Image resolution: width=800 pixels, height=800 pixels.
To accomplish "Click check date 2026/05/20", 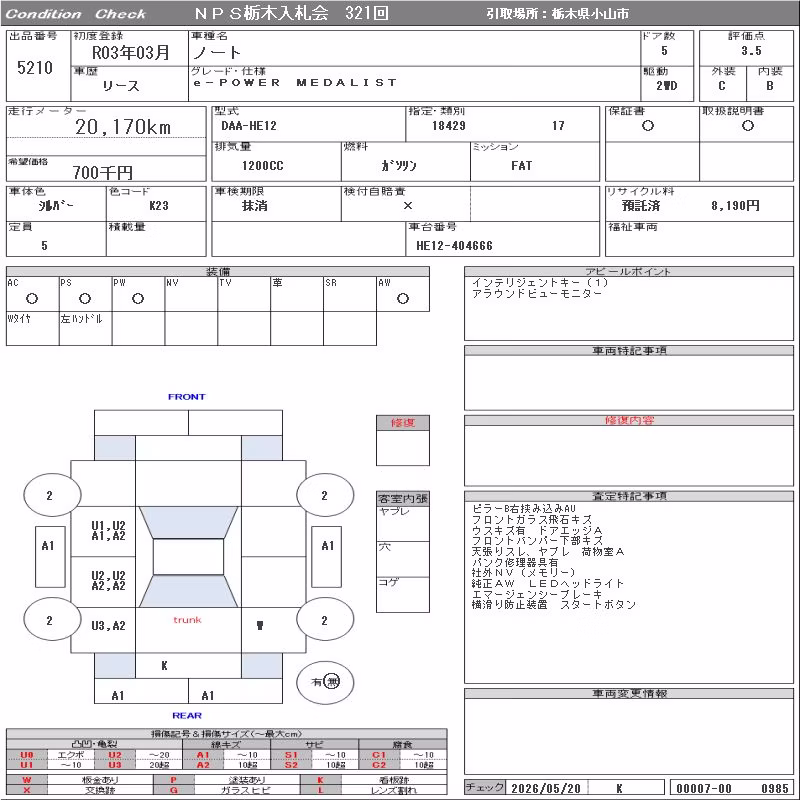I will pyautogui.click(x=546, y=788).
